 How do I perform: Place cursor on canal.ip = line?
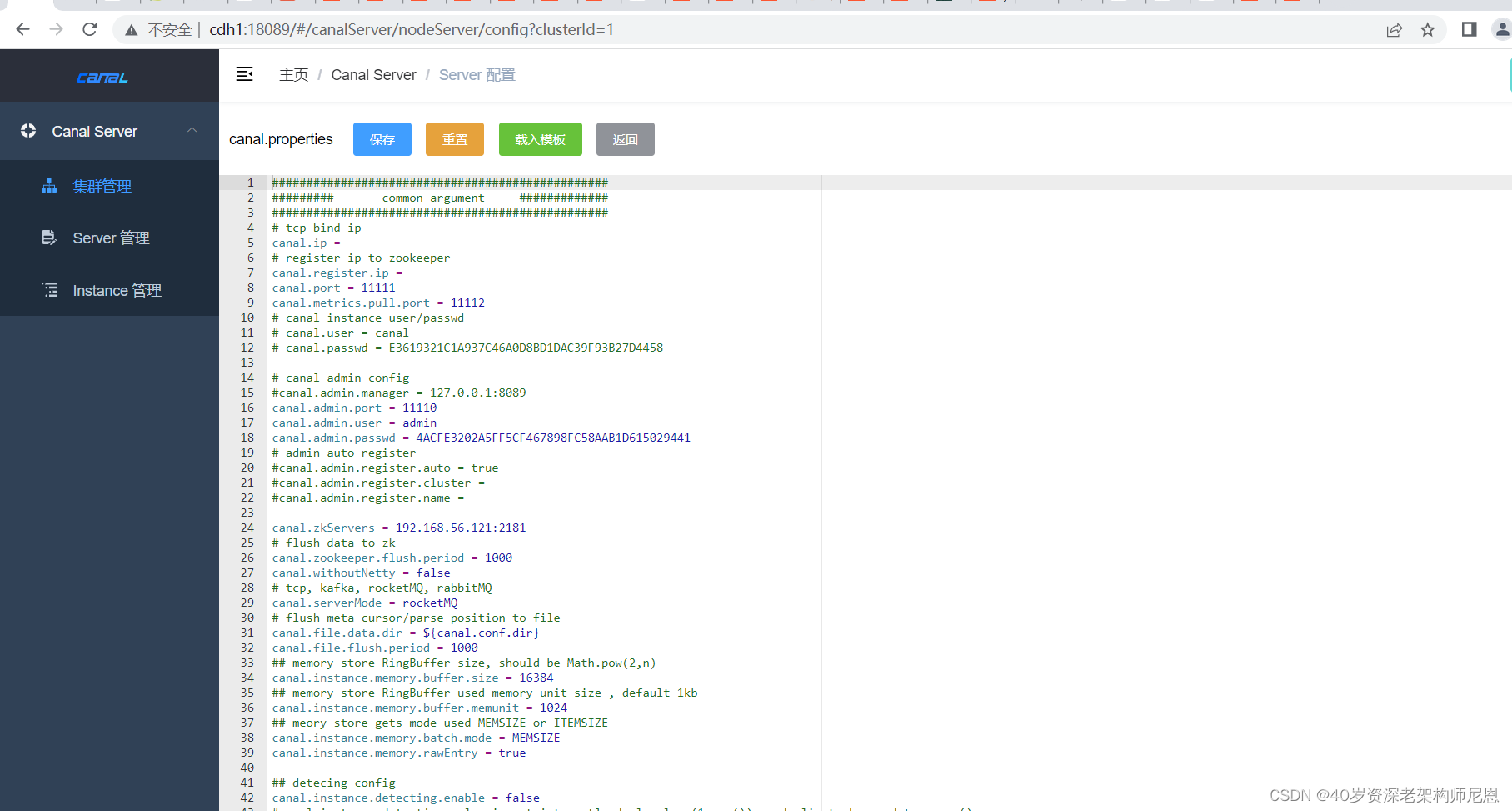pyautogui.click(x=306, y=243)
